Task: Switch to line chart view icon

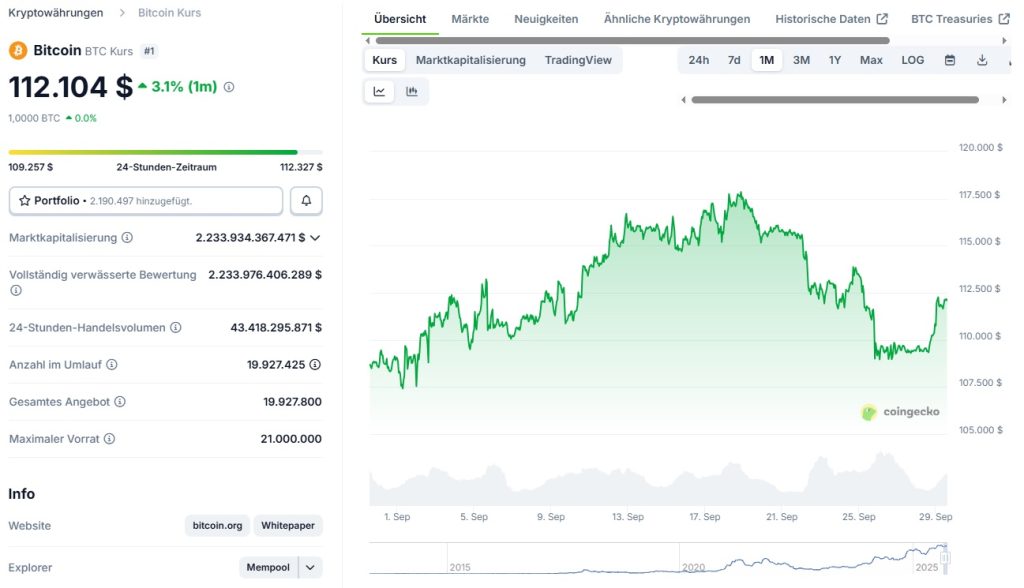Action: (x=379, y=91)
